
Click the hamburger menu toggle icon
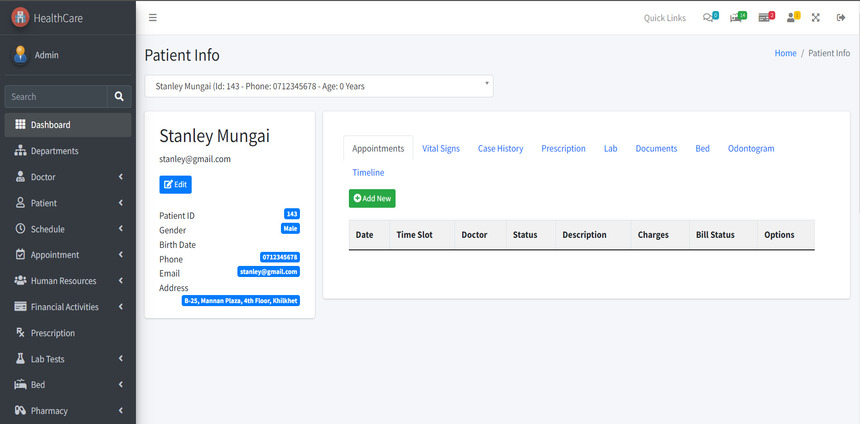tap(152, 18)
